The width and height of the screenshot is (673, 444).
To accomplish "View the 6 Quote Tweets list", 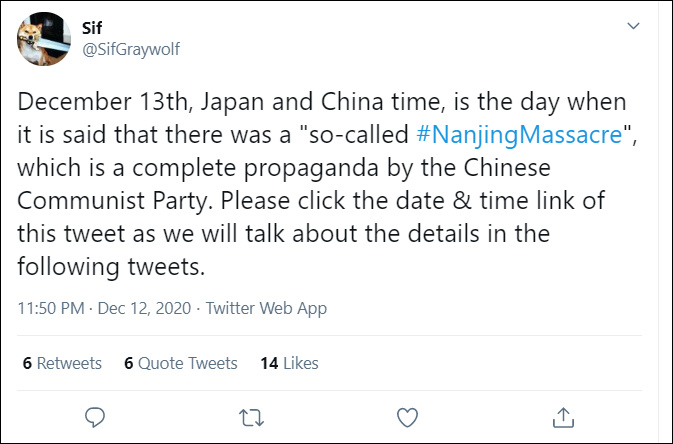I will tap(181, 363).
